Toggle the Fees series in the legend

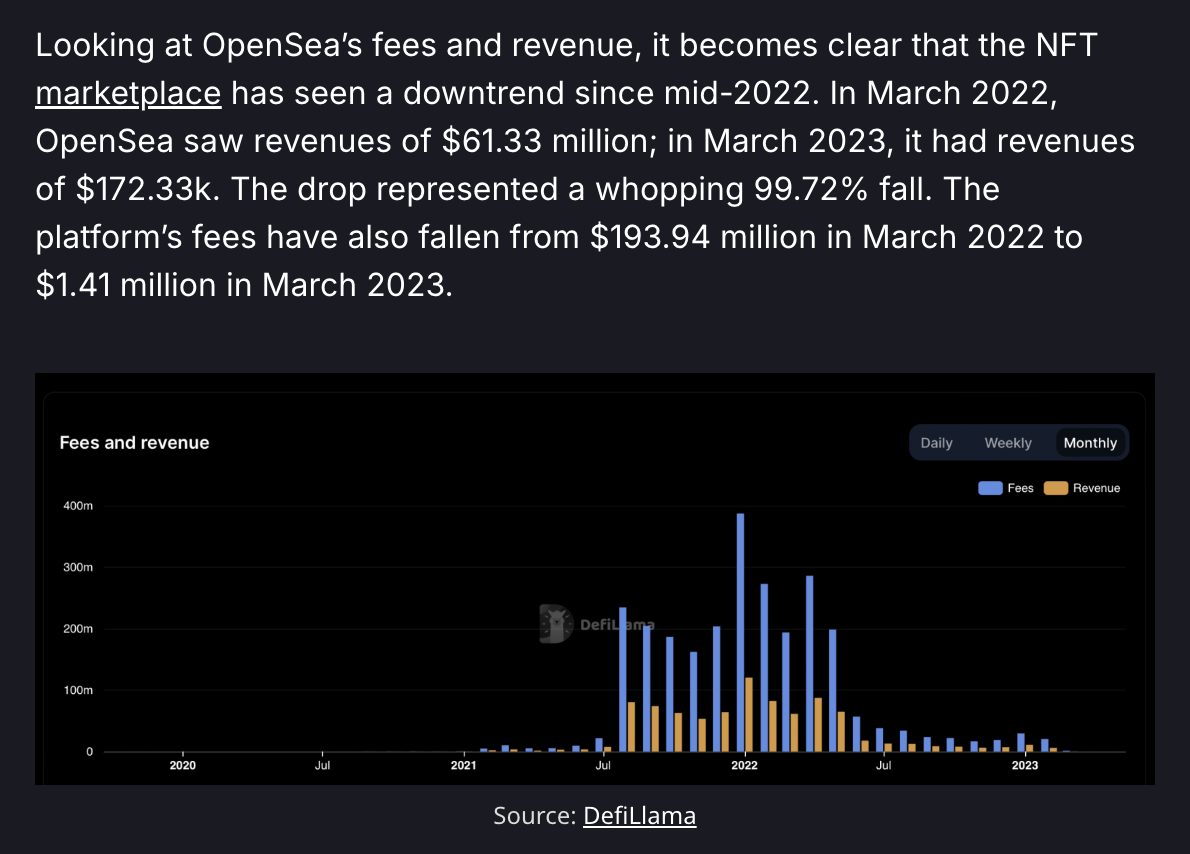click(1006, 488)
